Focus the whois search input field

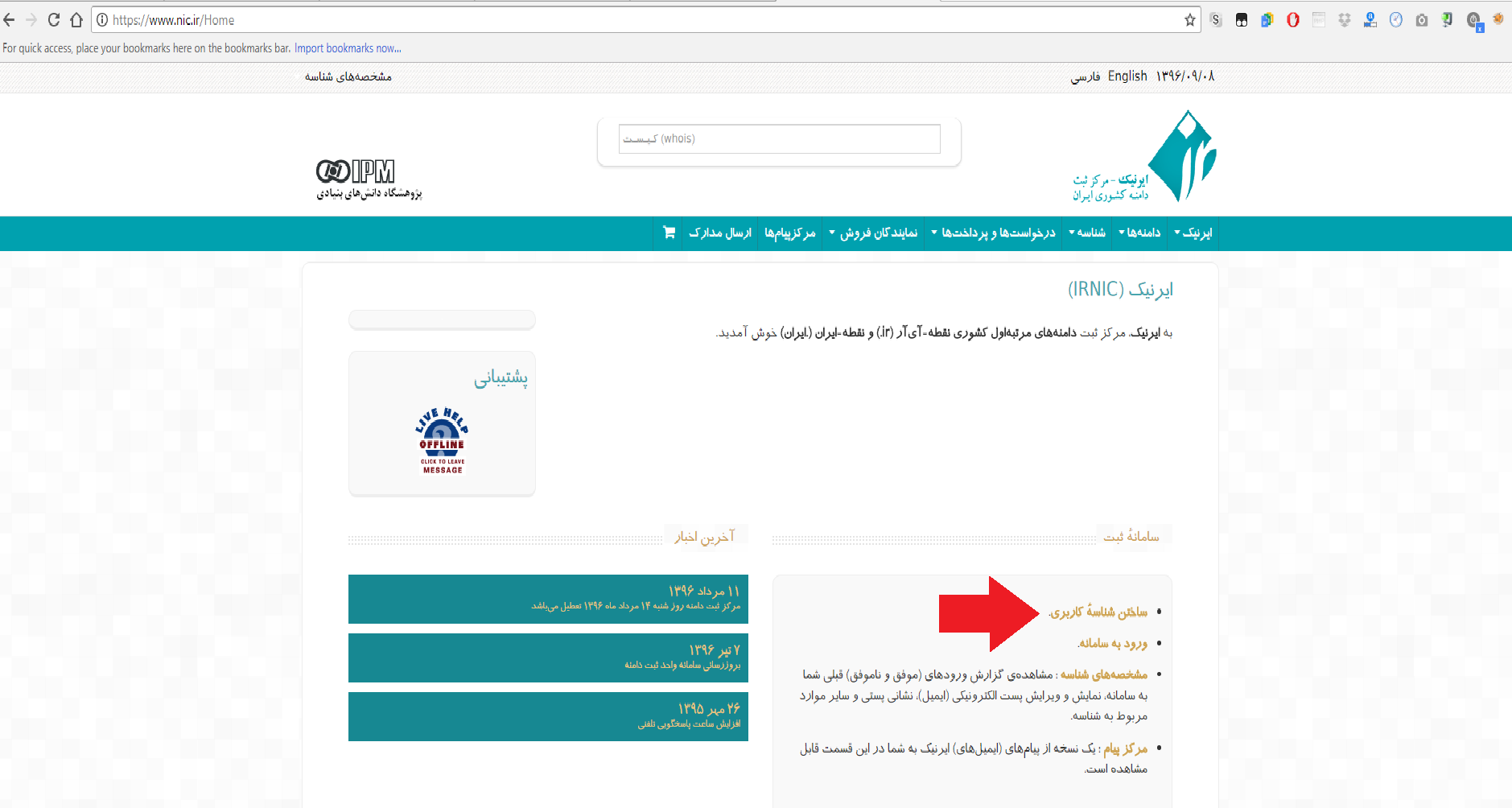[x=779, y=138]
